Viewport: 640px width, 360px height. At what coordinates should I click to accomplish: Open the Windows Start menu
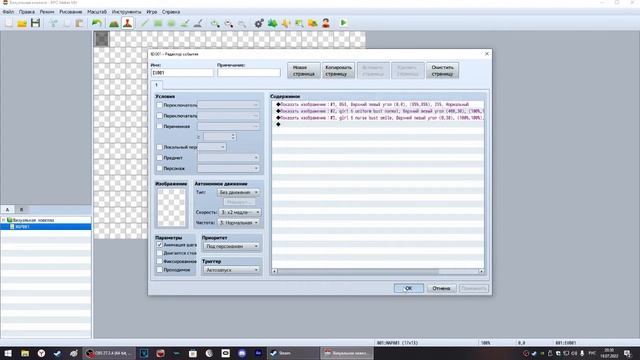point(8,353)
